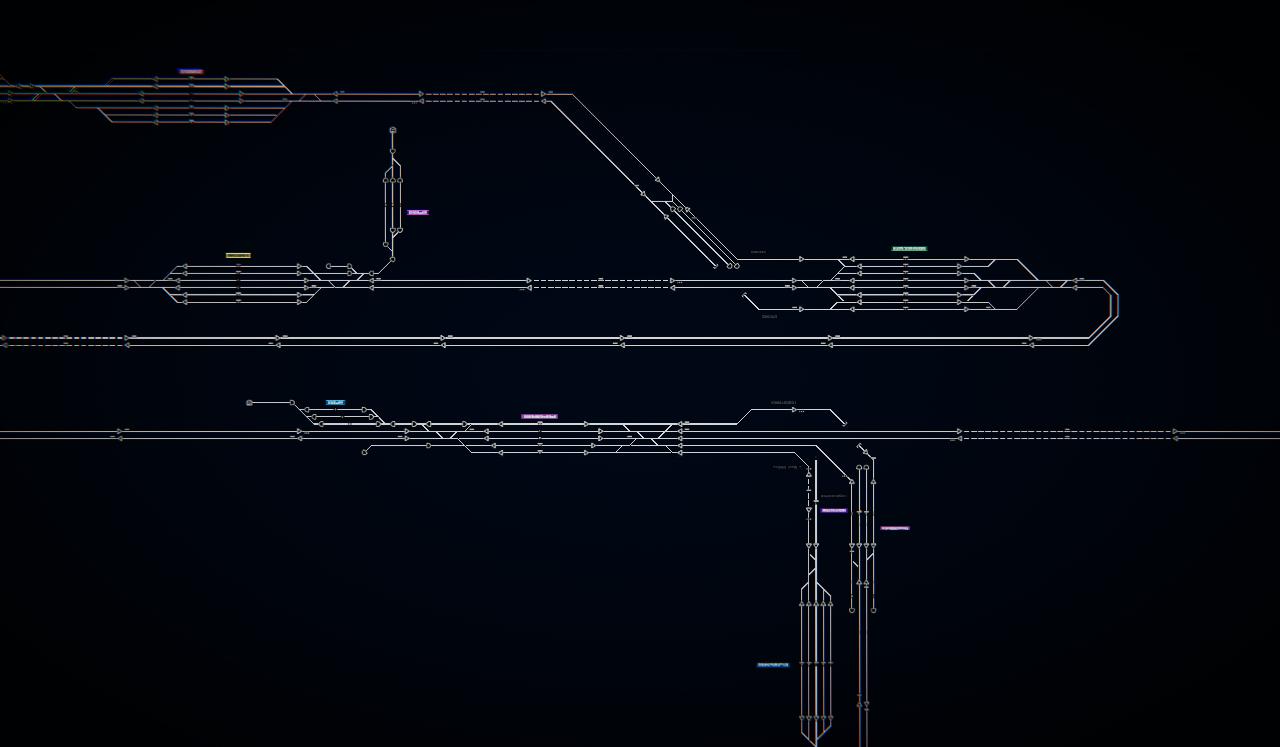The height and width of the screenshot is (747, 1280).
Task: Select the round end marker of the lower station's bottom siding
Action: (x=365, y=452)
